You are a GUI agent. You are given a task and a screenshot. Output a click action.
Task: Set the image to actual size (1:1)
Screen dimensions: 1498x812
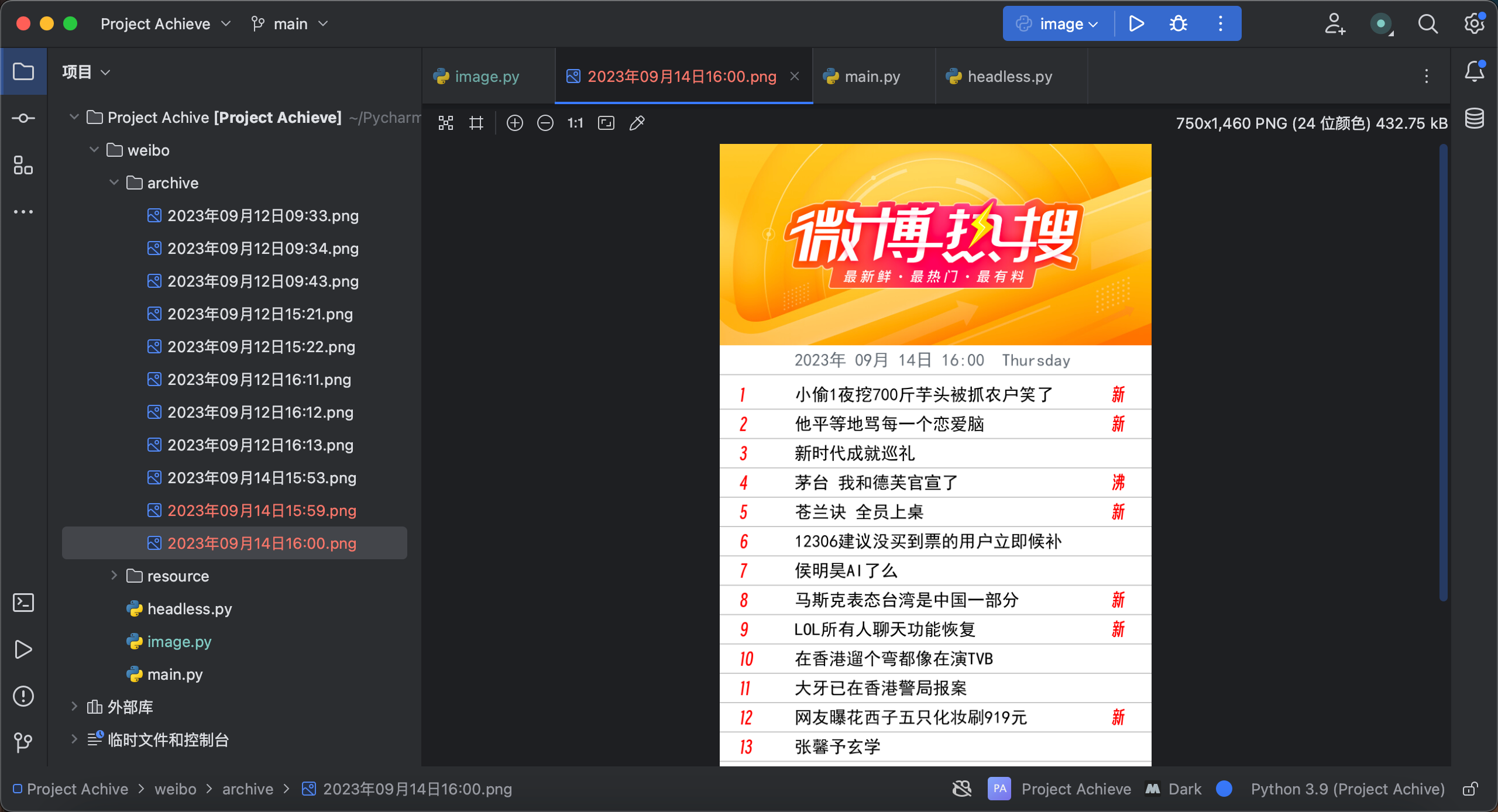pyautogui.click(x=575, y=123)
